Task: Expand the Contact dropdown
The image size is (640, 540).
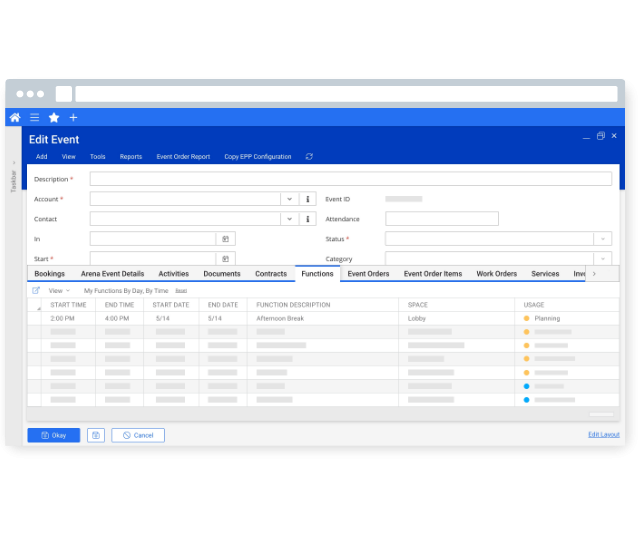Action: click(x=288, y=219)
